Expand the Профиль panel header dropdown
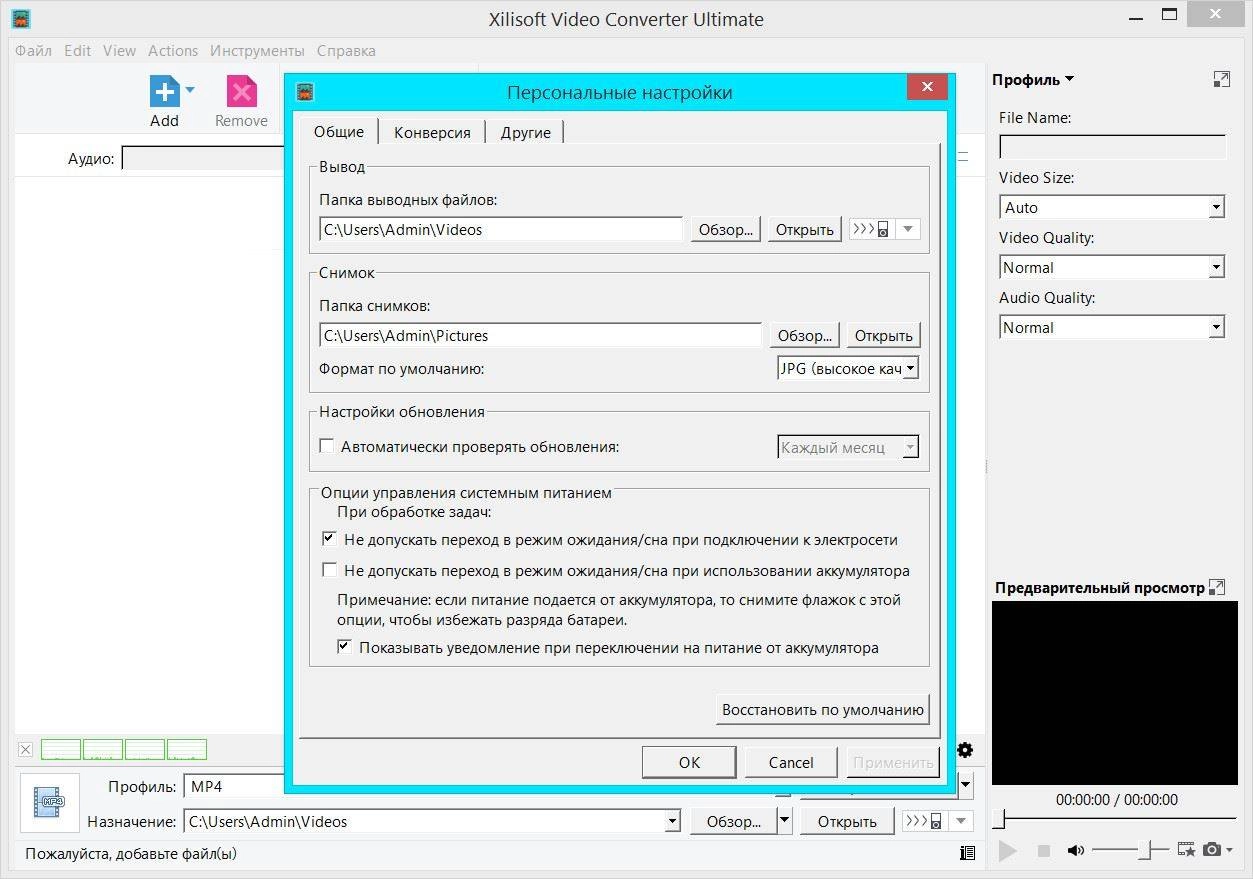 [1069, 79]
